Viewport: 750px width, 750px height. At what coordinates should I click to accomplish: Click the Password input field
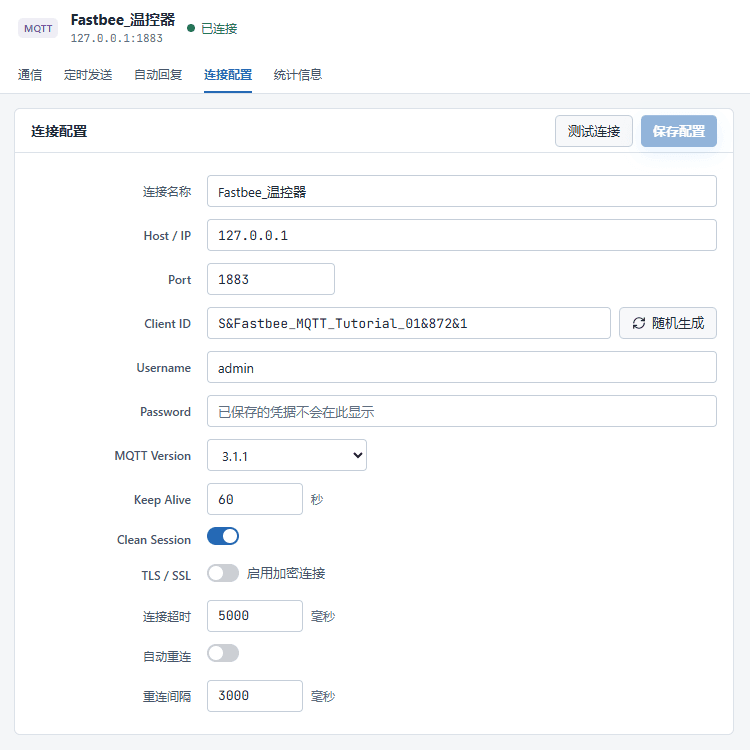click(462, 411)
